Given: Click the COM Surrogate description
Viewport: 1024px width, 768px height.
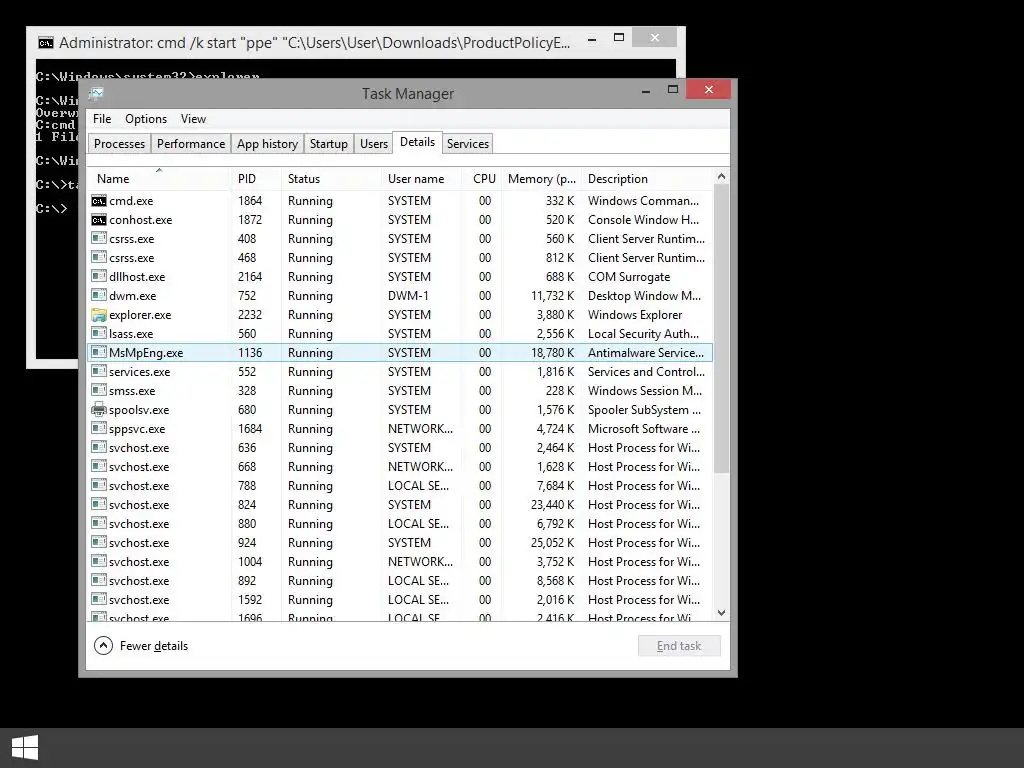Looking at the screenshot, I should click(x=629, y=277).
